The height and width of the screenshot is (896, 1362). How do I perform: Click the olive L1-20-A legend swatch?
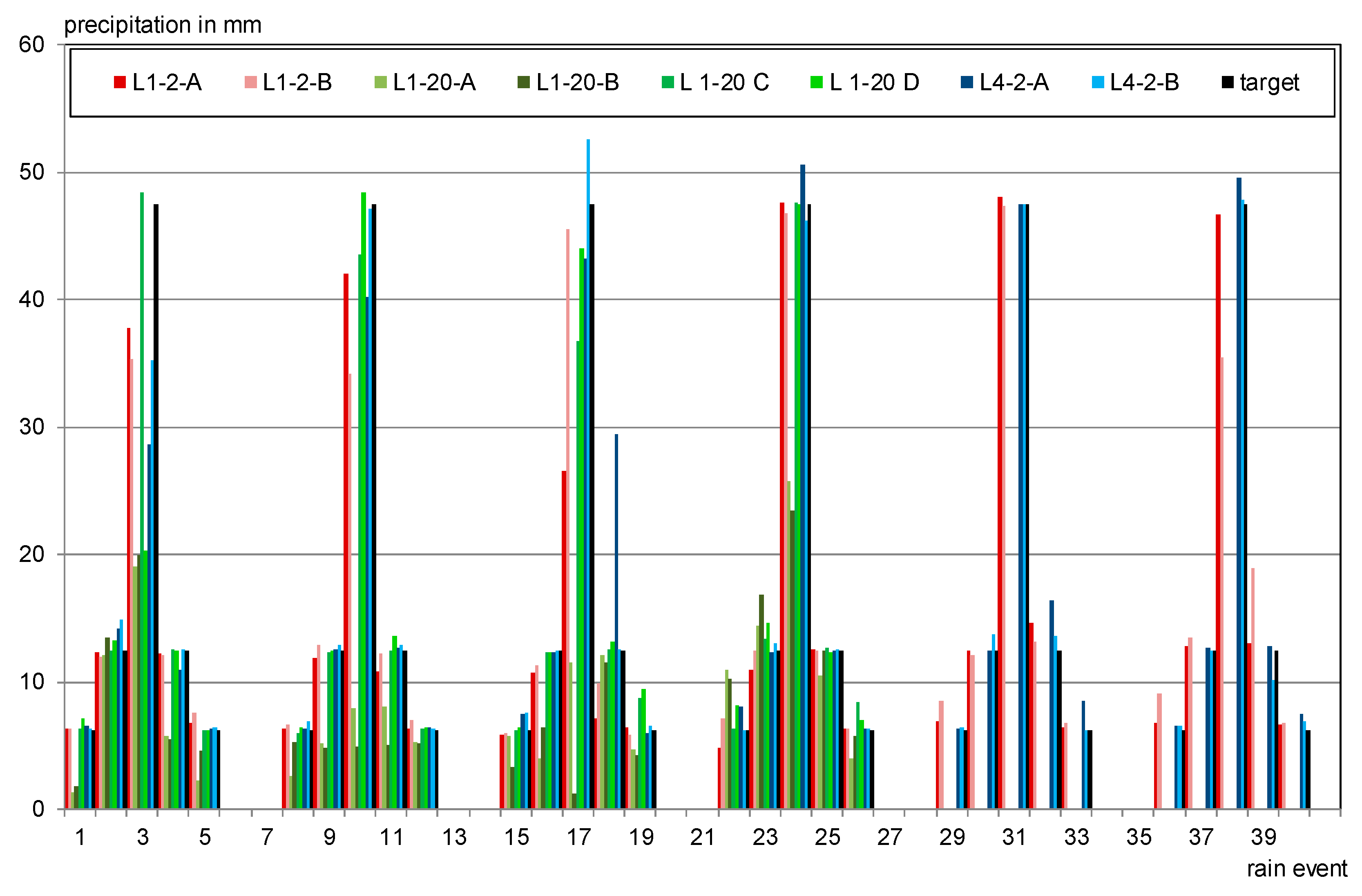point(381,82)
